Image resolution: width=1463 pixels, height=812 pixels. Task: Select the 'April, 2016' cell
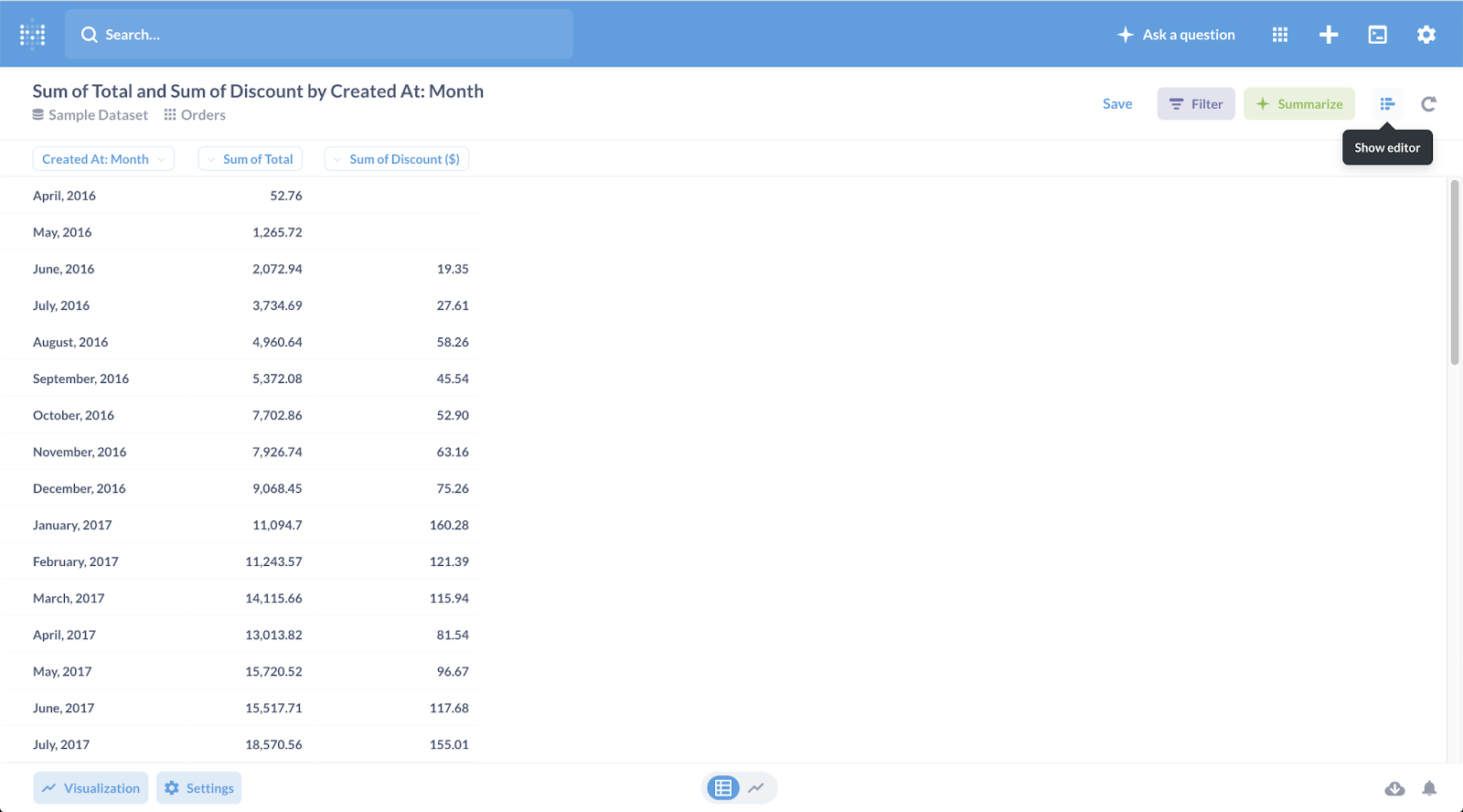[64, 196]
